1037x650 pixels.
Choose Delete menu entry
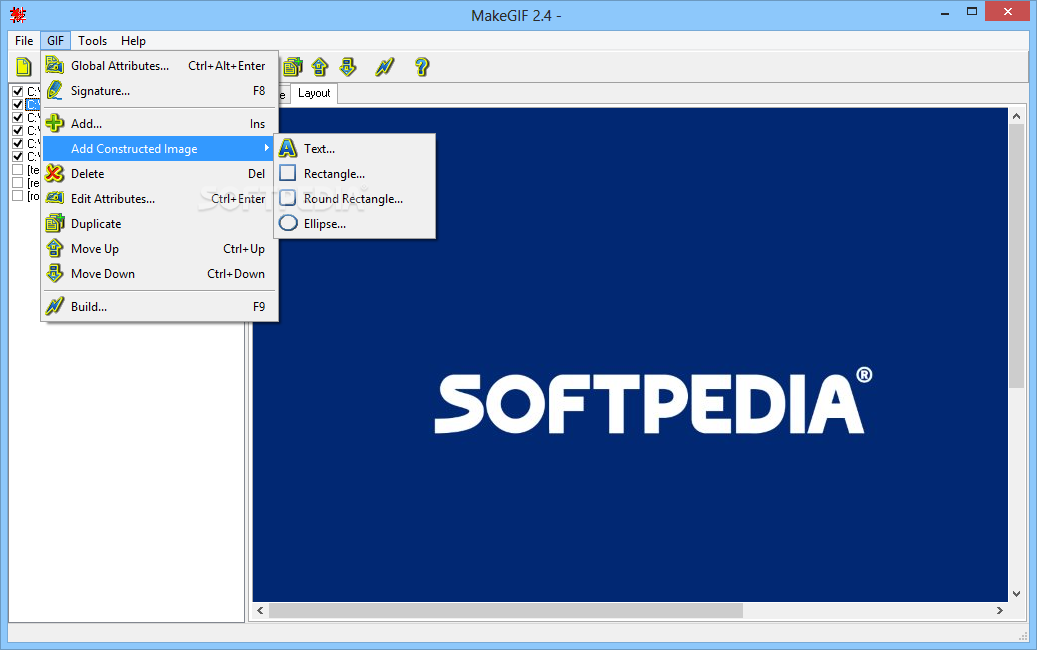(x=159, y=174)
